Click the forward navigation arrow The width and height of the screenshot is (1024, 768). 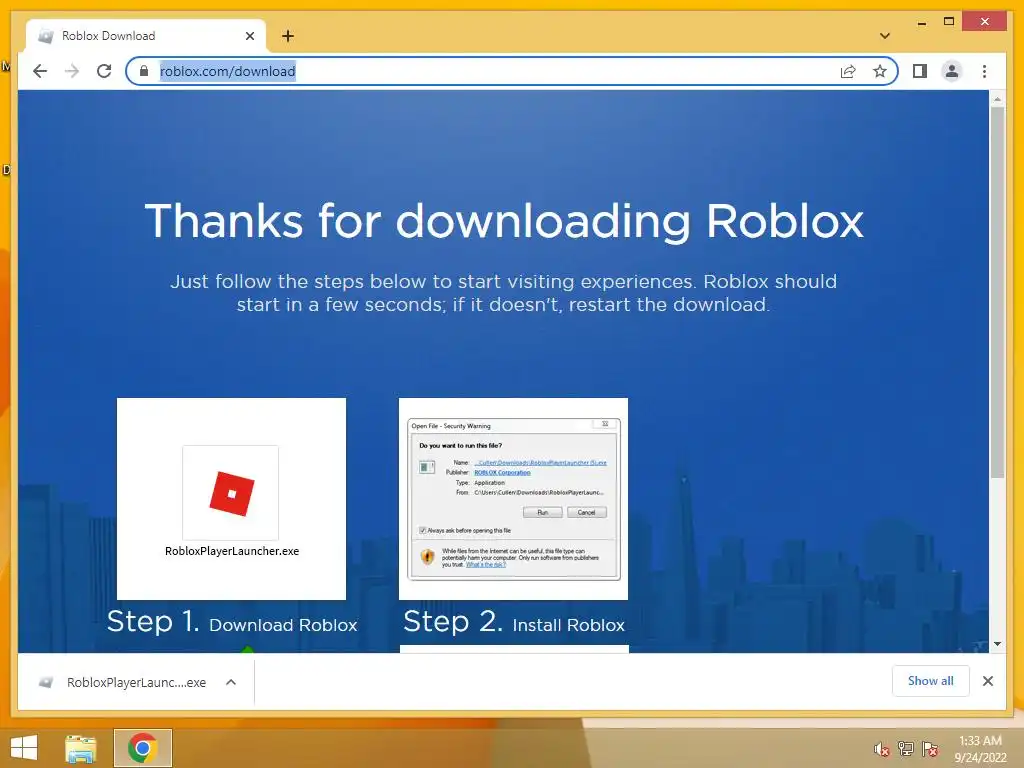(x=72, y=71)
